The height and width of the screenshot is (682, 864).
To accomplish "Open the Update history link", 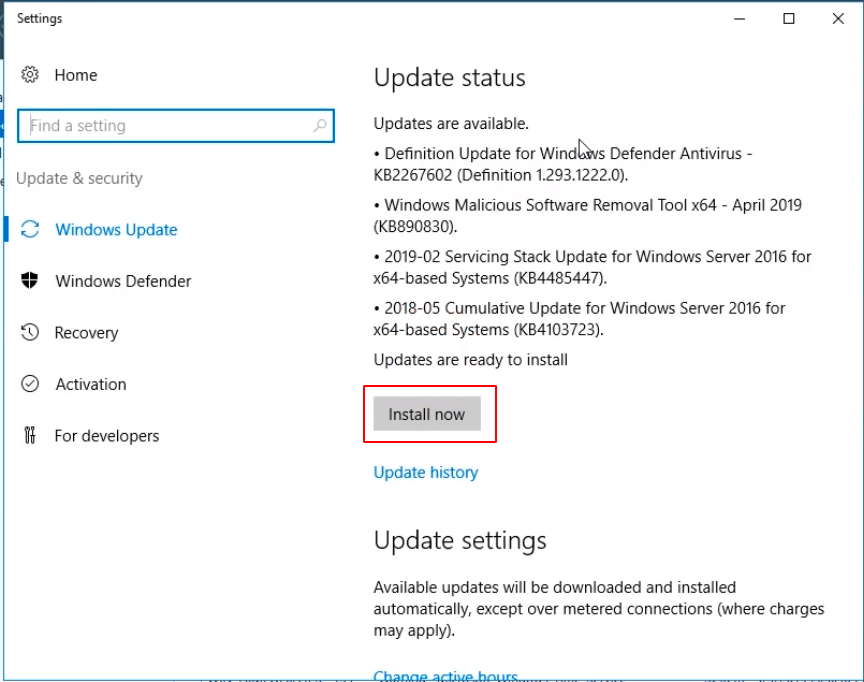I will point(426,472).
